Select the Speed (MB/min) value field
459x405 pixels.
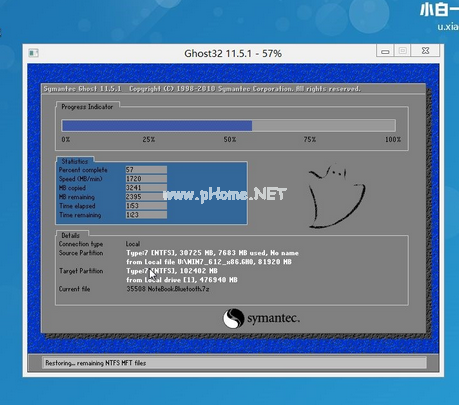[x=146, y=179]
